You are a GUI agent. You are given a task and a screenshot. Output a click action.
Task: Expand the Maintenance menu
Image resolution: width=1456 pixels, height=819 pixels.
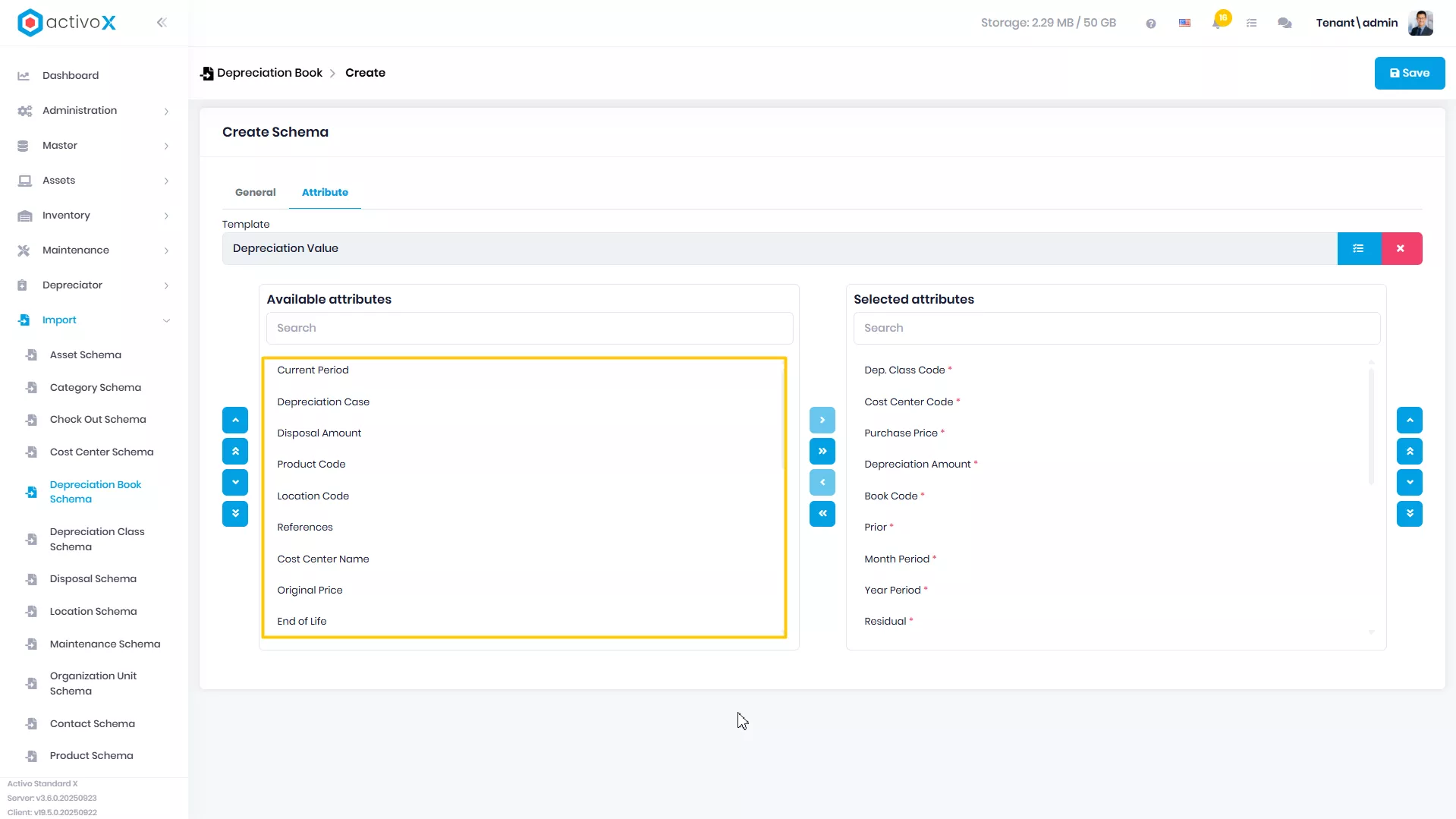(94, 250)
